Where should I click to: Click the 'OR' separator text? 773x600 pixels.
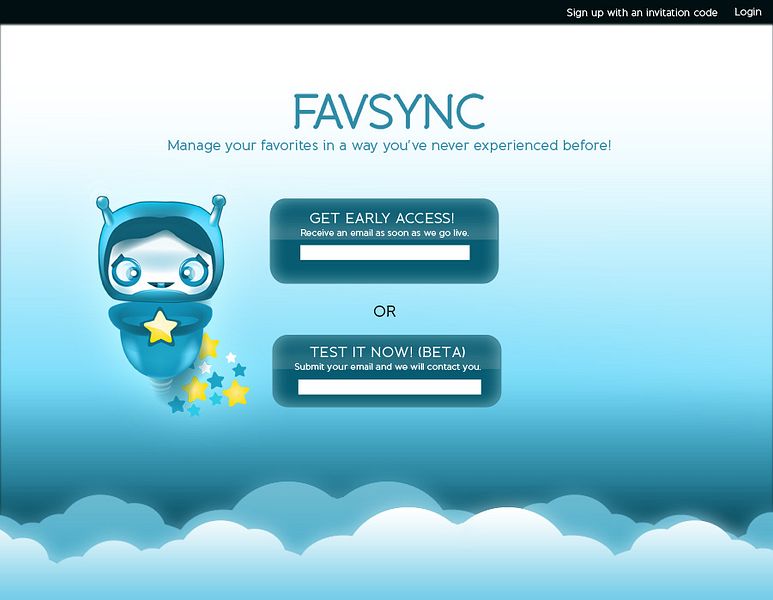[385, 311]
